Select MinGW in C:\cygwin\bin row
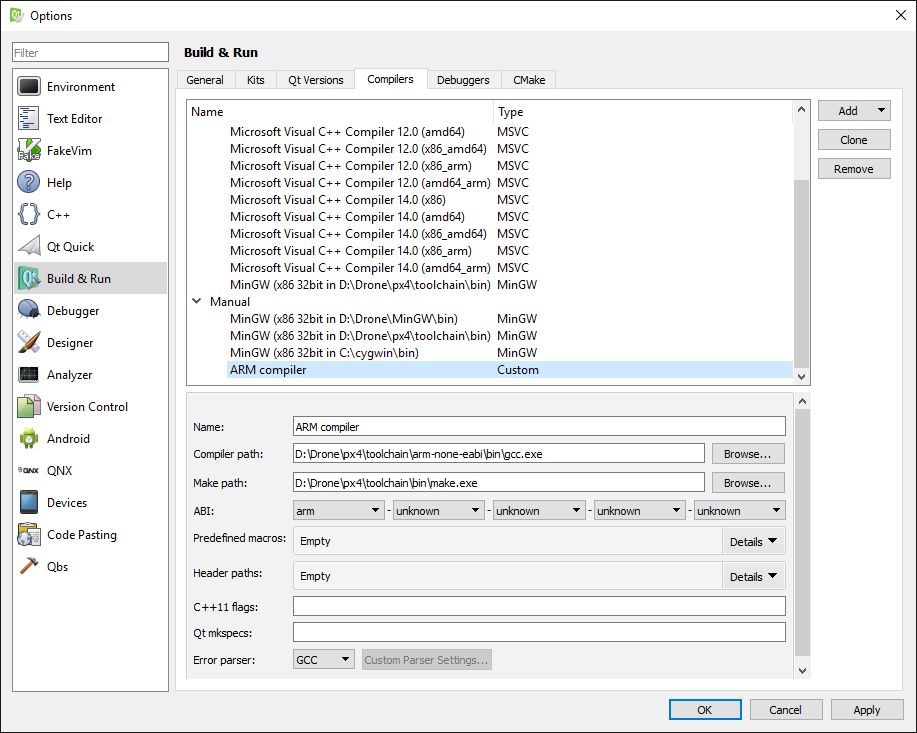Image resolution: width=917 pixels, height=733 pixels. 509,353
